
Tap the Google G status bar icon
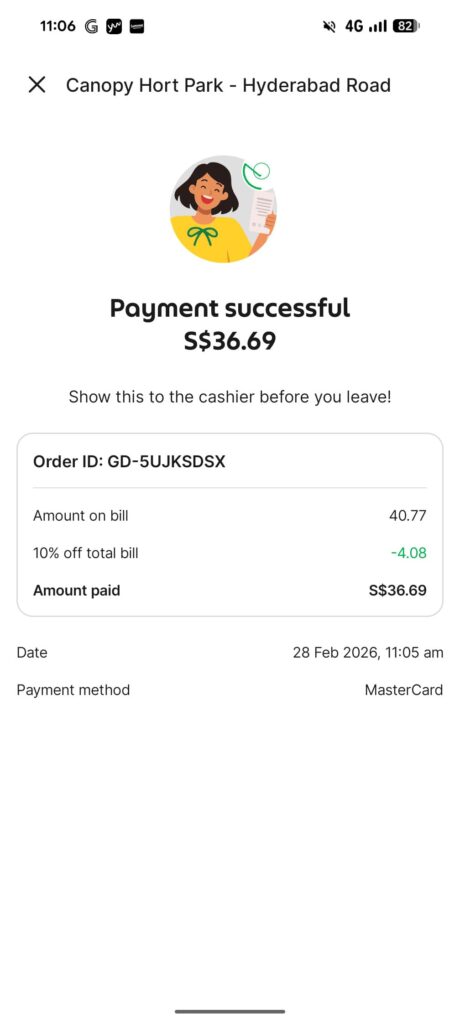tap(91, 26)
